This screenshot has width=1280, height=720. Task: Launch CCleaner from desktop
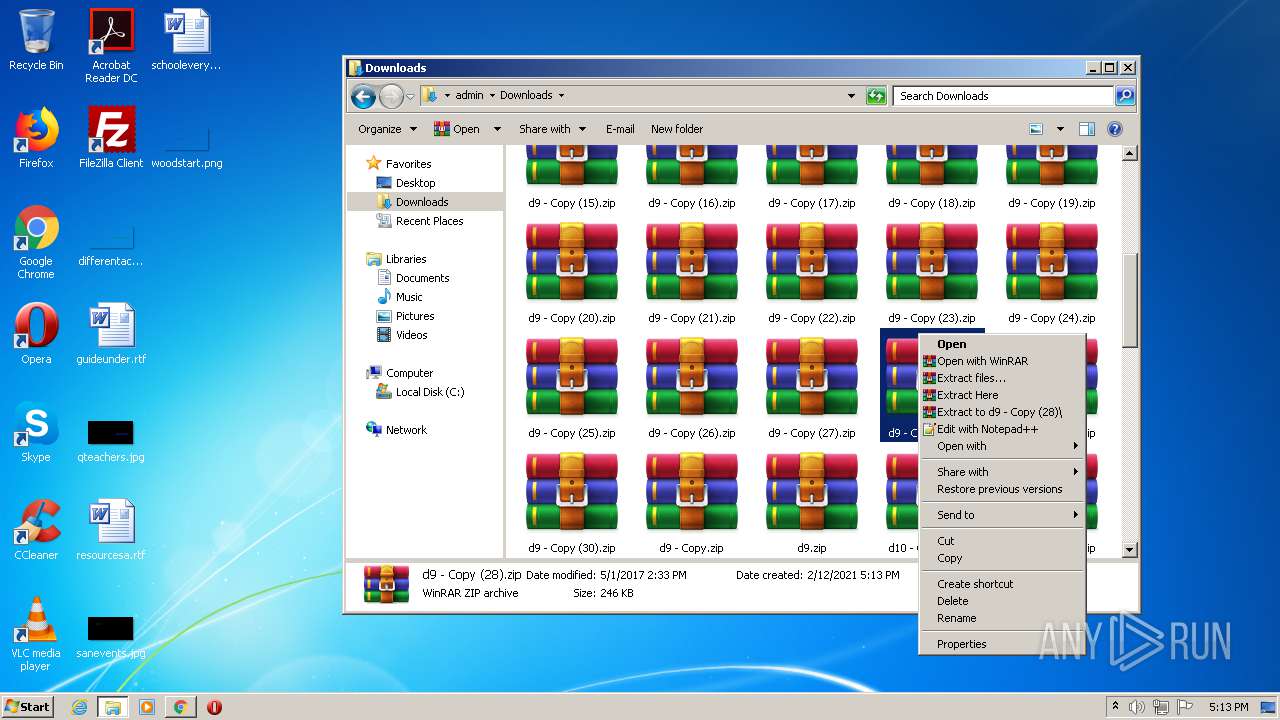(x=36, y=530)
